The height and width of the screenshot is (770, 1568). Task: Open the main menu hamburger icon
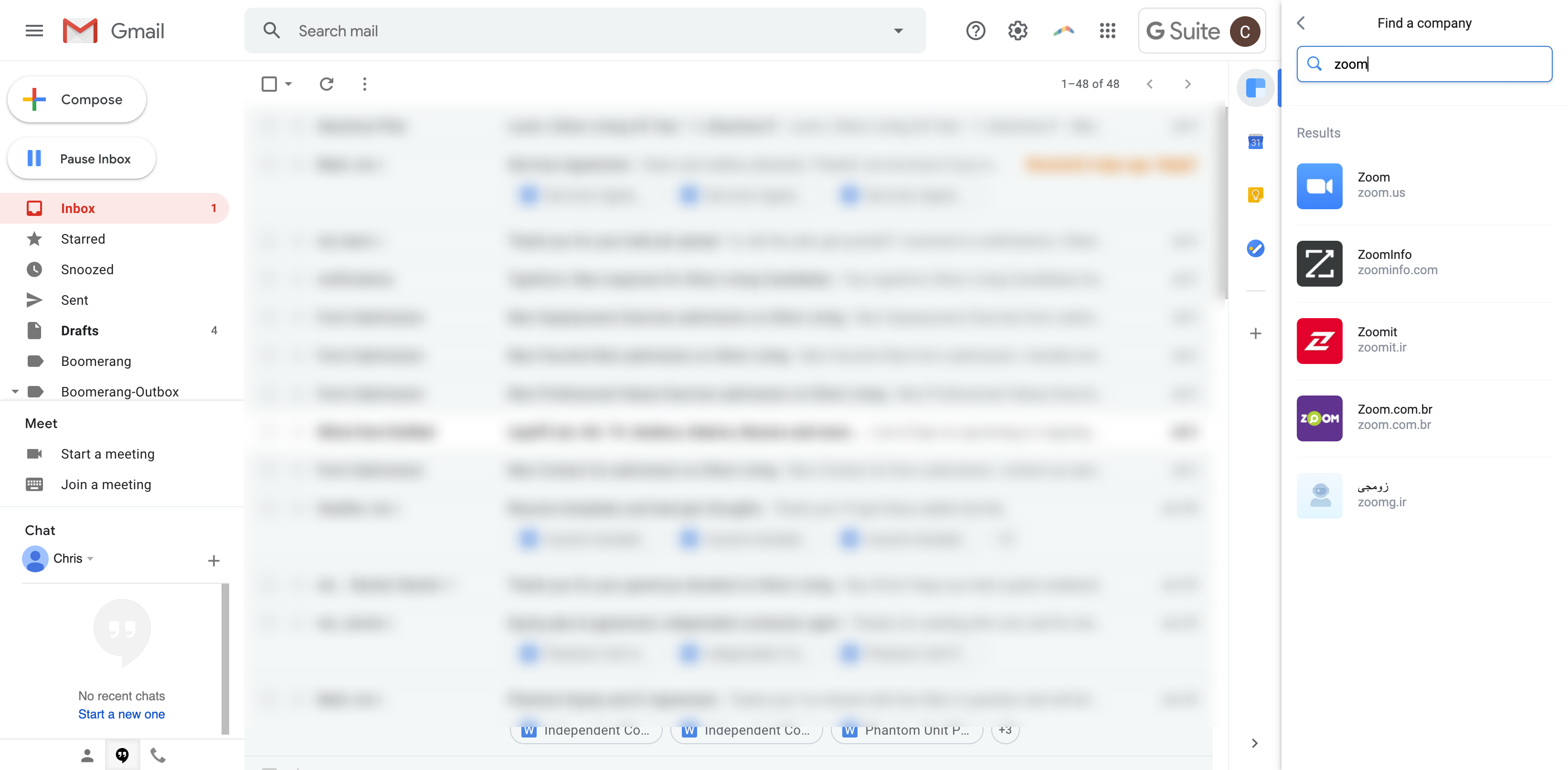pos(34,31)
